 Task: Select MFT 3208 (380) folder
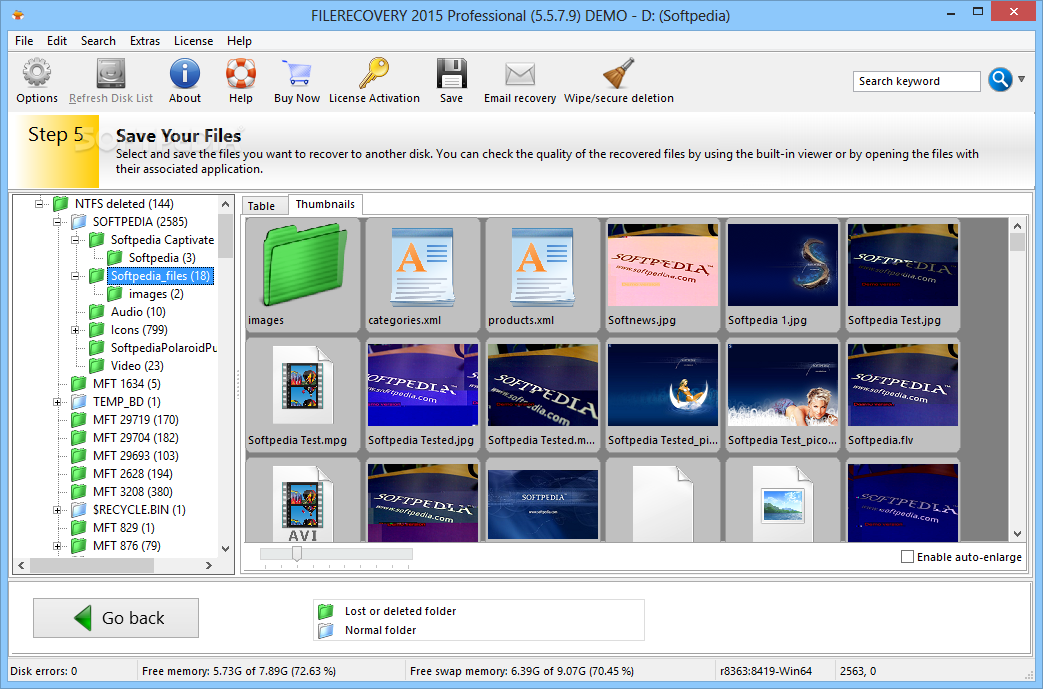pyautogui.click(x=132, y=491)
